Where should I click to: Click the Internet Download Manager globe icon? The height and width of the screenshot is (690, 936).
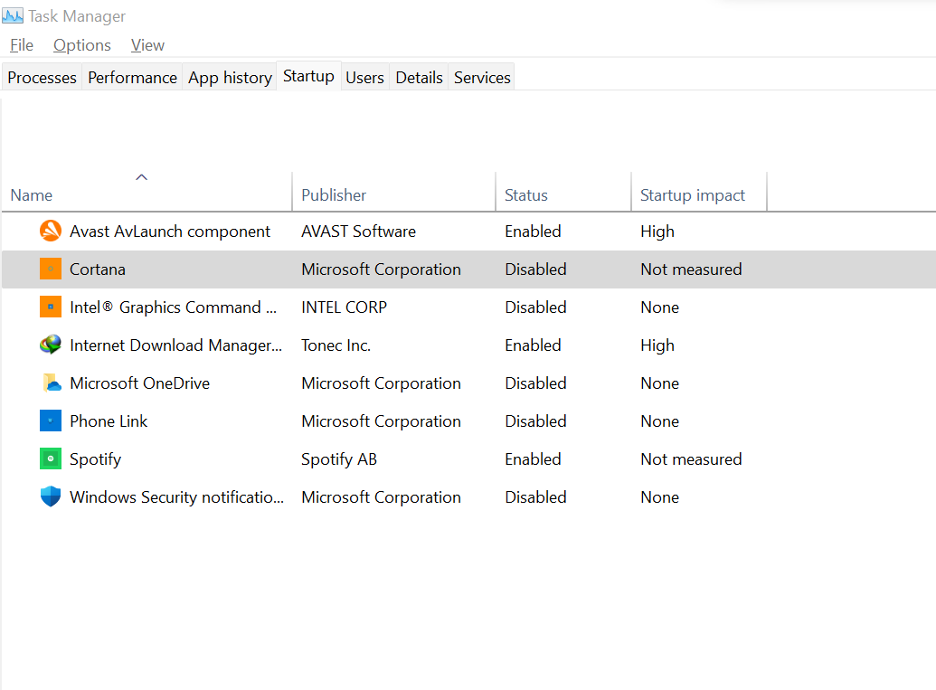(x=50, y=345)
